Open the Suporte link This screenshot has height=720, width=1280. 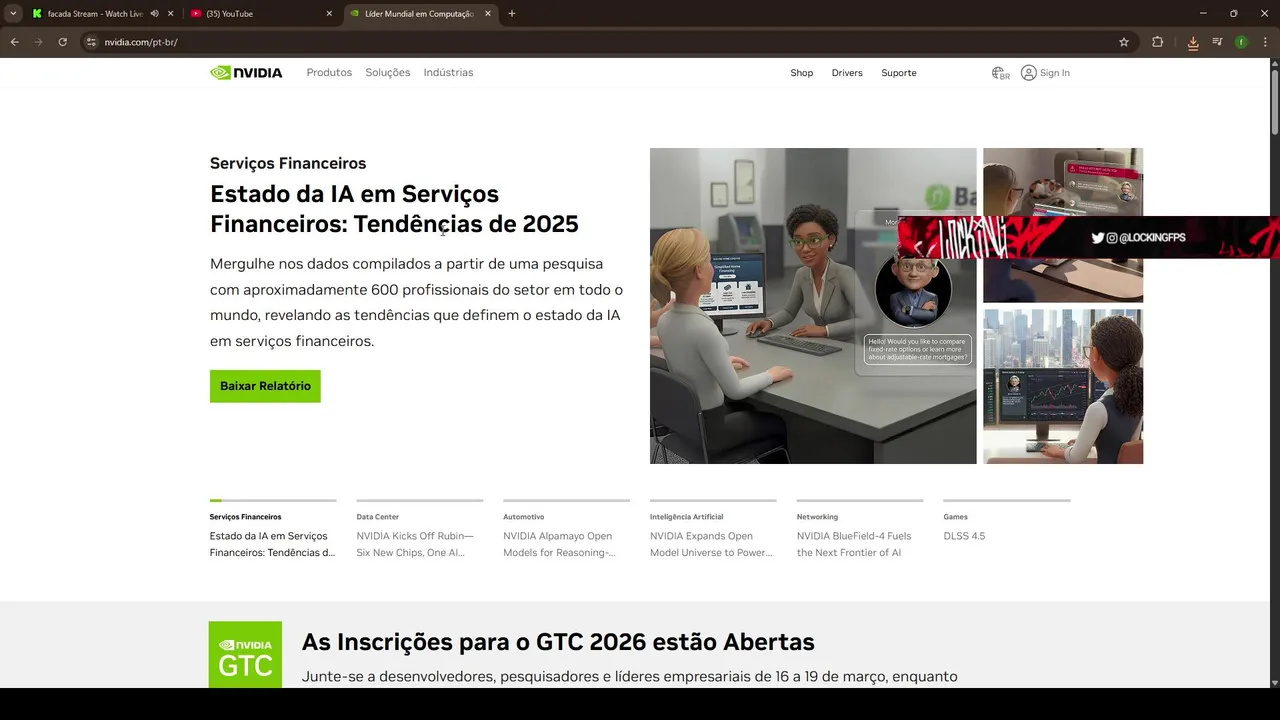(x=899, y=73)
